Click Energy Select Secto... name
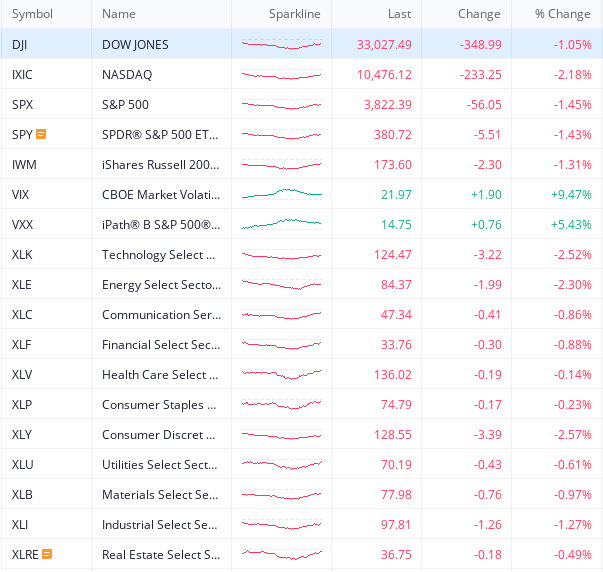Viewport: 603px width, 572px height. 162,284
